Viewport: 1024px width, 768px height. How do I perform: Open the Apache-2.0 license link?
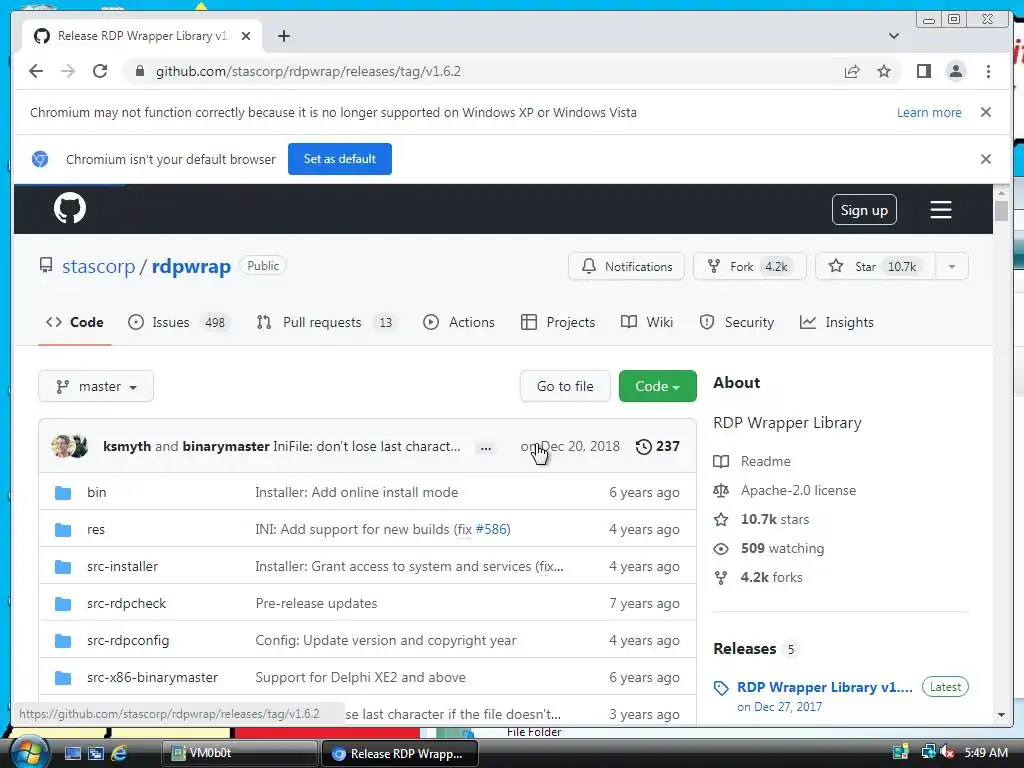tap(798, 490)
